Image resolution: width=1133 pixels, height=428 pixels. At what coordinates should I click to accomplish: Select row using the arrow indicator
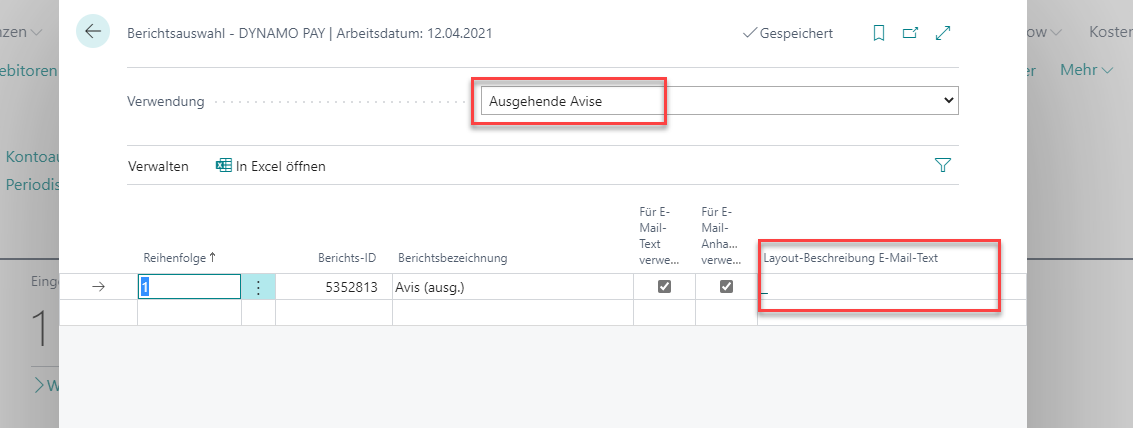98,287
